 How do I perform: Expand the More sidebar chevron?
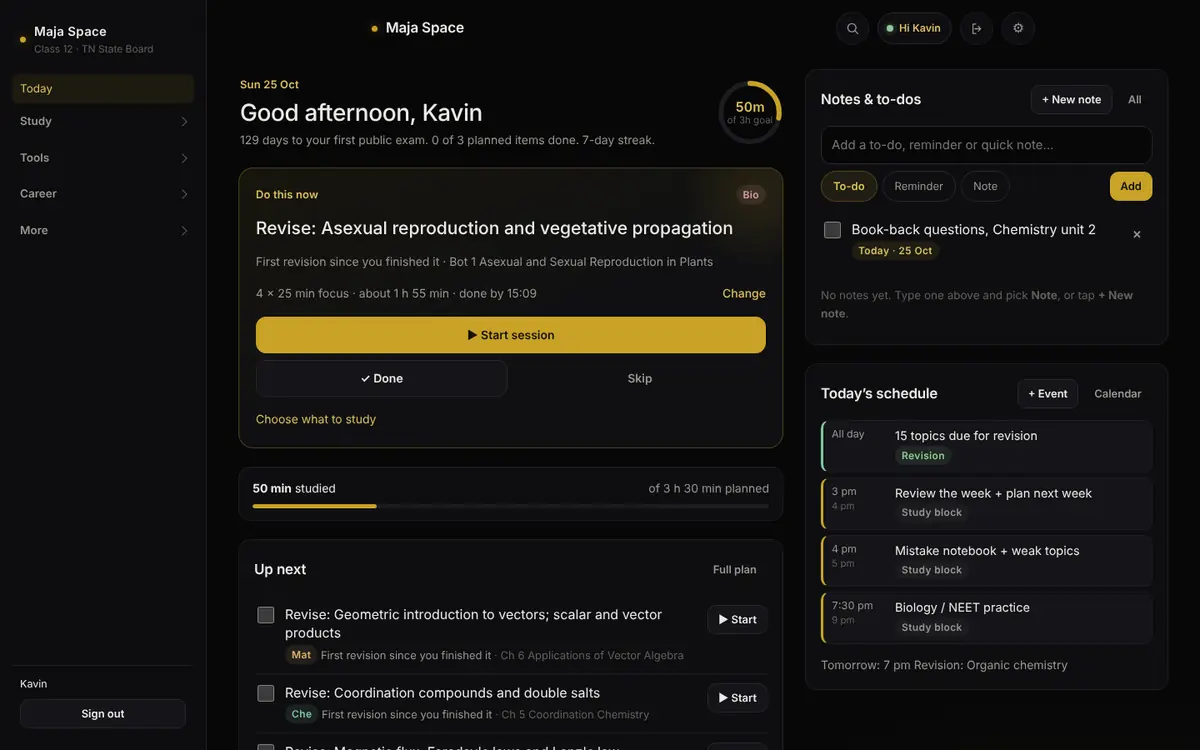(184, 231)
